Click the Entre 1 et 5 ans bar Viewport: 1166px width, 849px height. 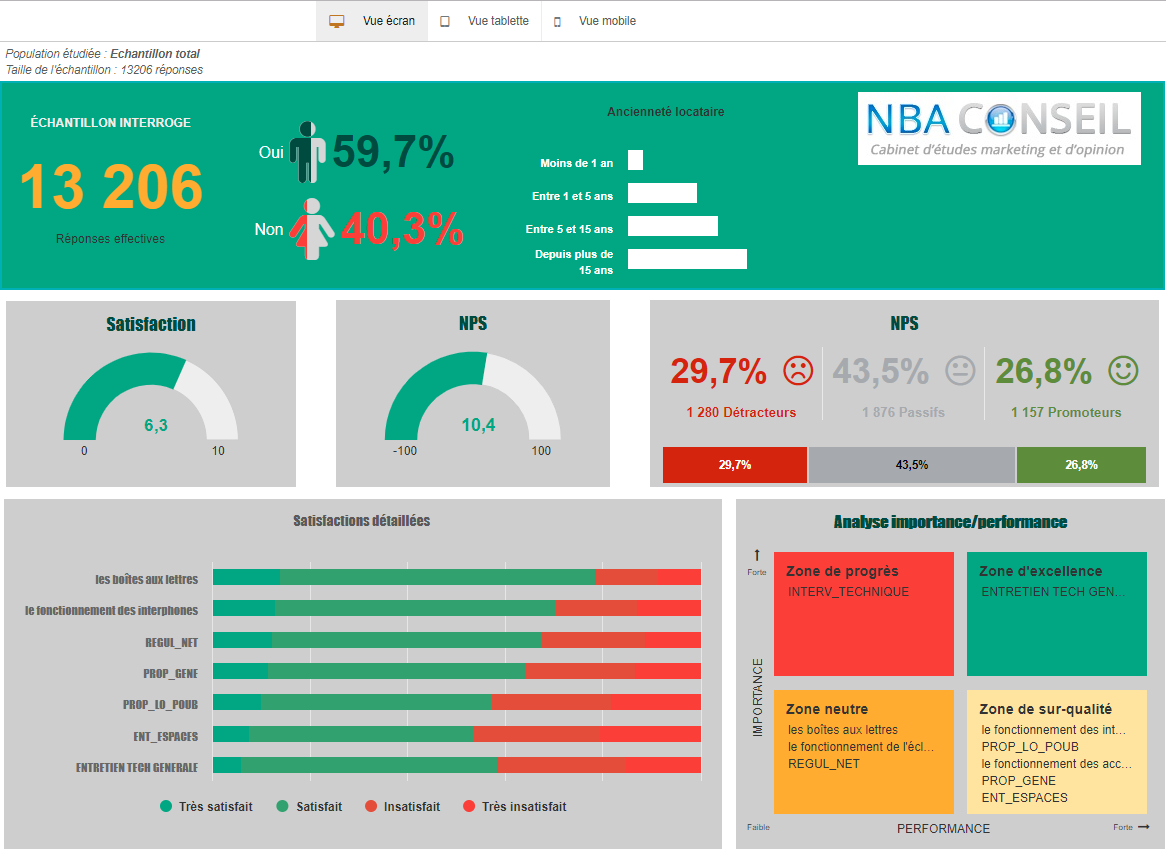point(662,193)
